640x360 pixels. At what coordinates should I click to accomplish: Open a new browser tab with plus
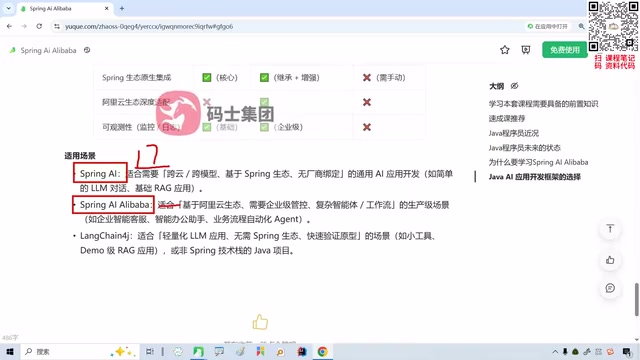tap(122, 9)
